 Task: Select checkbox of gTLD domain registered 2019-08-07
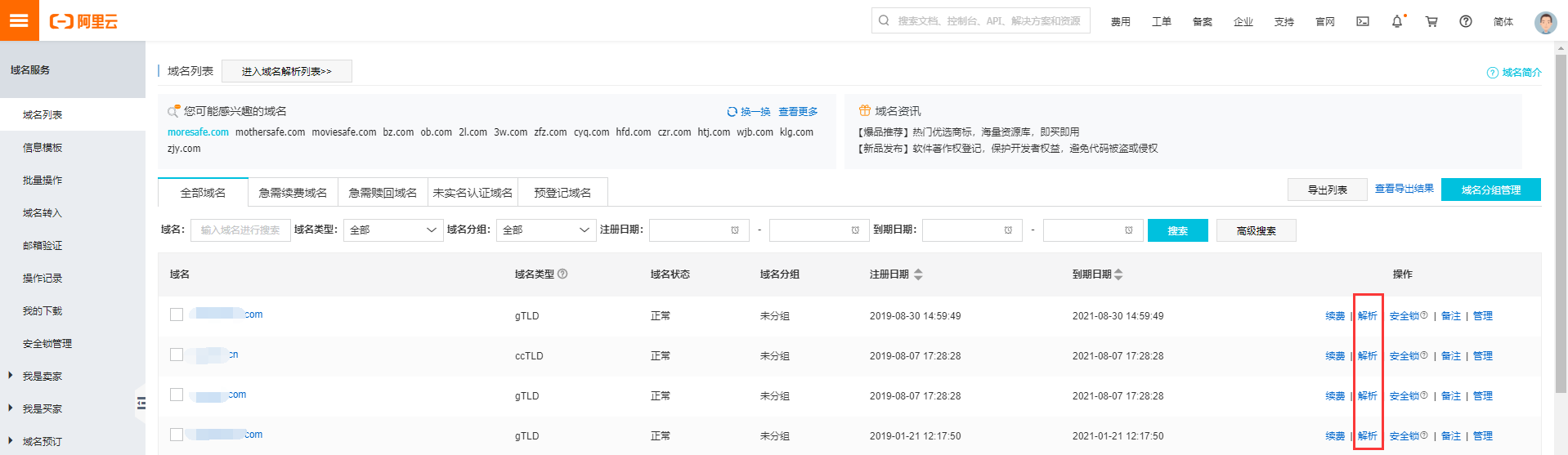coord(177,395)
